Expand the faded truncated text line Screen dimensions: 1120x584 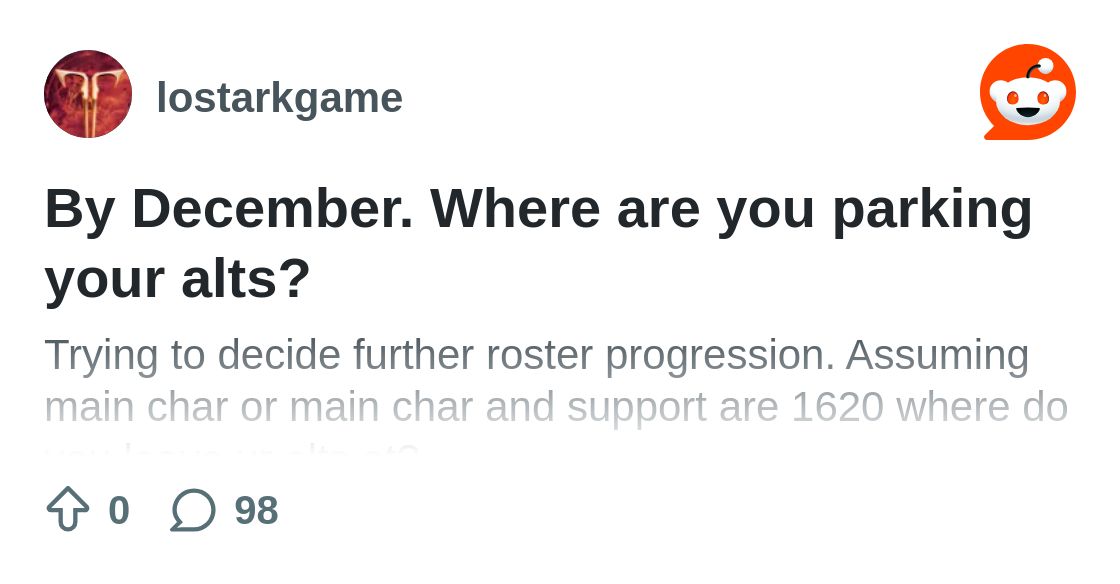pyautogui.click(x=232, y=451)
